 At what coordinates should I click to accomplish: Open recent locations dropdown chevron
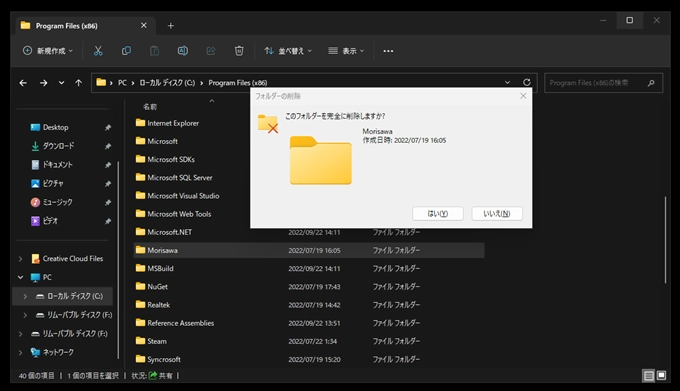[x=61, y=83]
